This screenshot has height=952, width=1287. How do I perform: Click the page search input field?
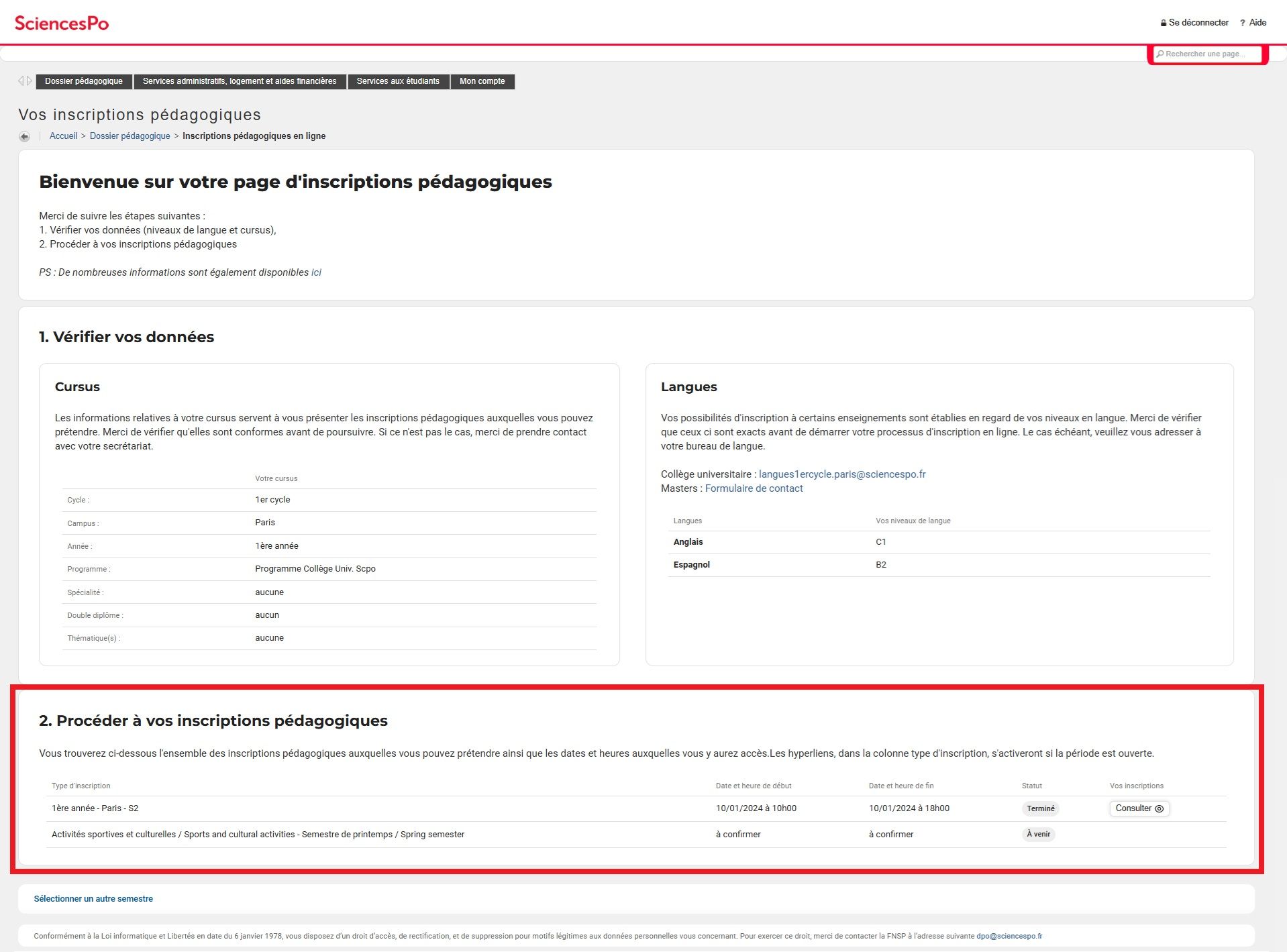point(1208,54)
